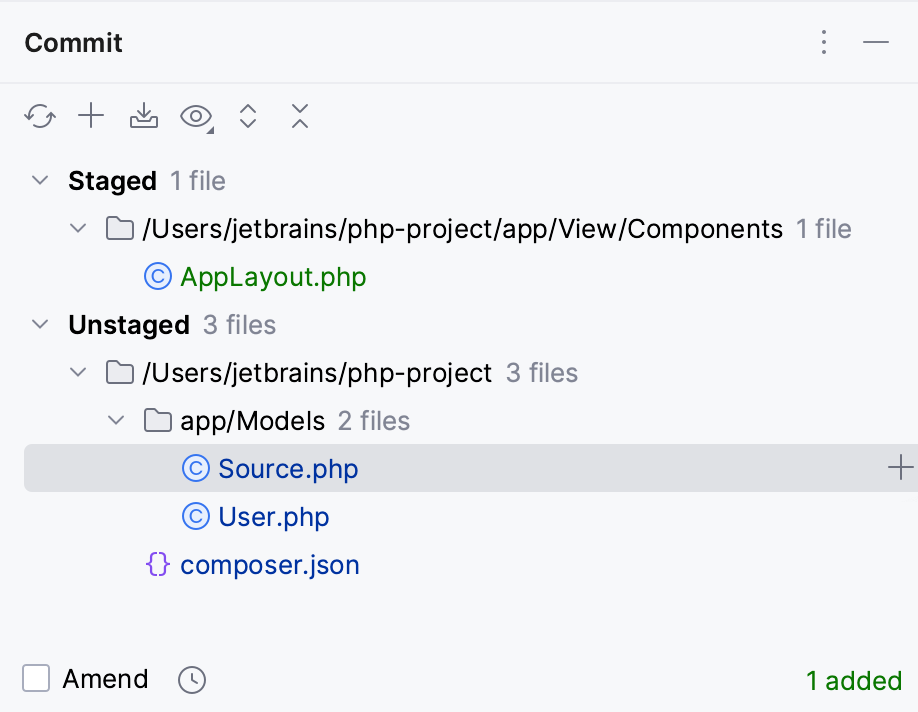The width and height of the screenshot is (918, 712).
Task: Select the AppLayout.php file
Action: pyautogui.click(x=271, y=277)
